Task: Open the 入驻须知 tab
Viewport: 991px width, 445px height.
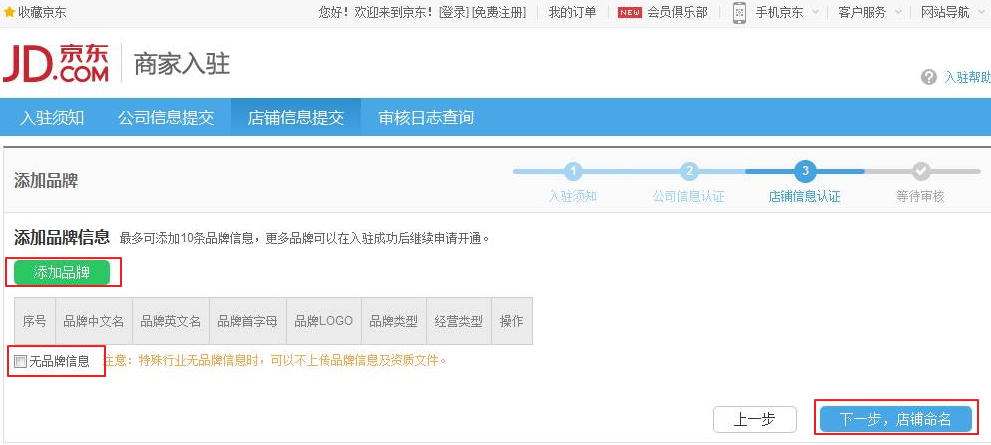Action: [52, 118]
